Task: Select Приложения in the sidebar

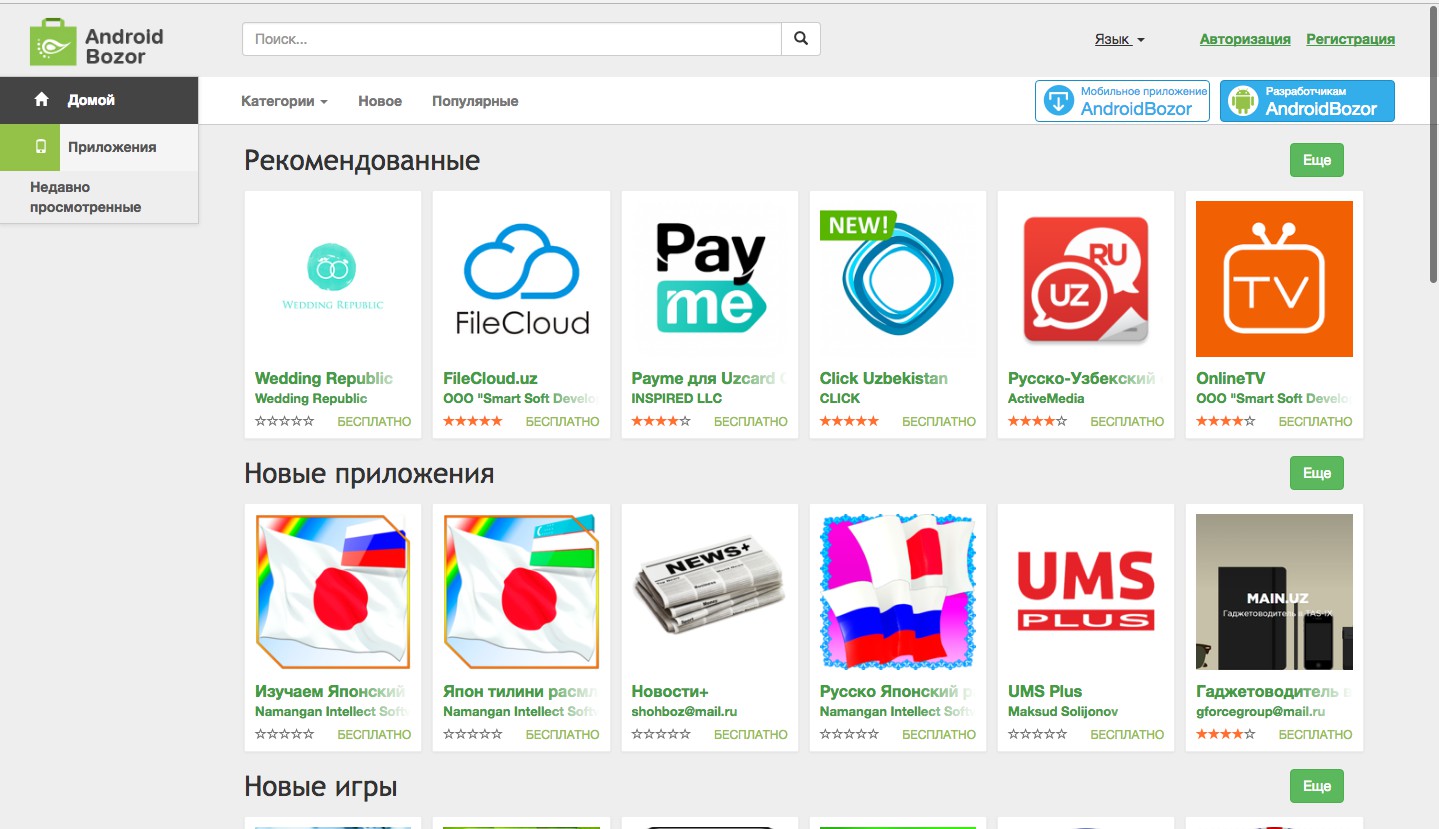Action: pos(99,147)
